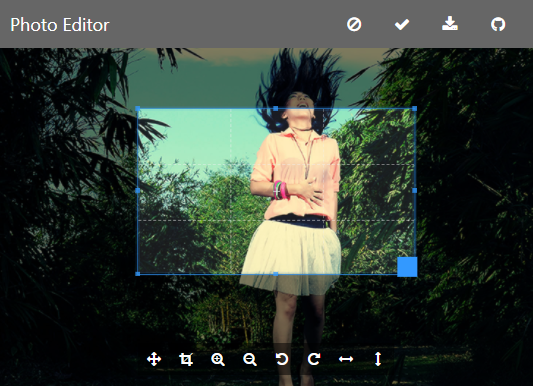533x386 pixels.
Task: Click the top-left crop box corner handle
Action: point(138,109)
